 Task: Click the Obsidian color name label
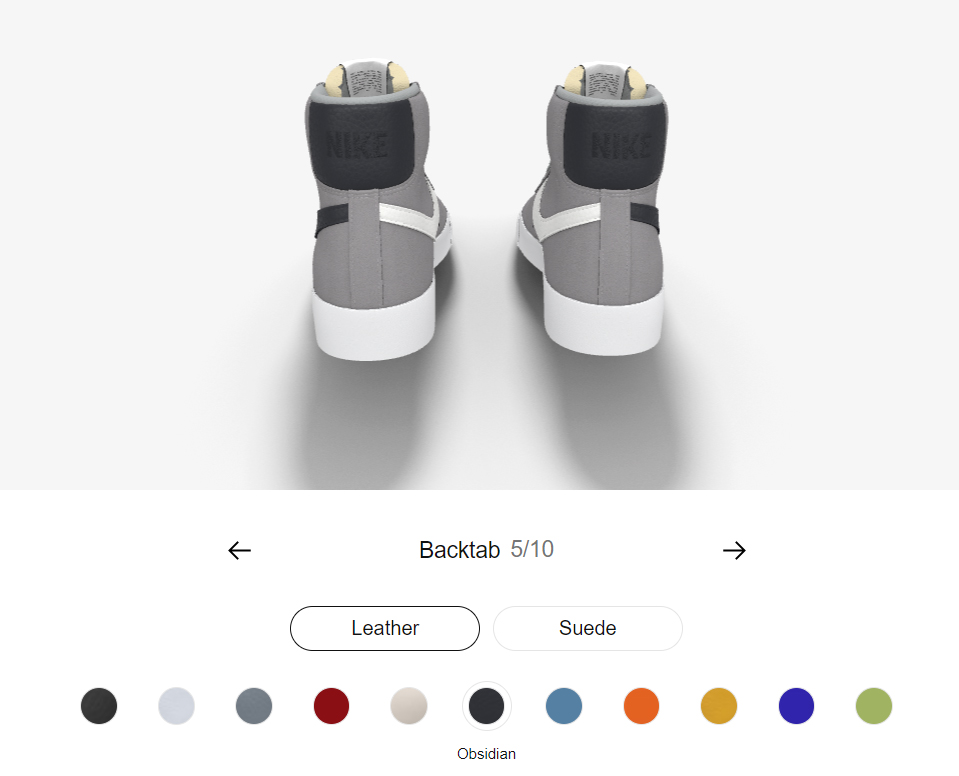pyautogui.click(x=486, y=754)
